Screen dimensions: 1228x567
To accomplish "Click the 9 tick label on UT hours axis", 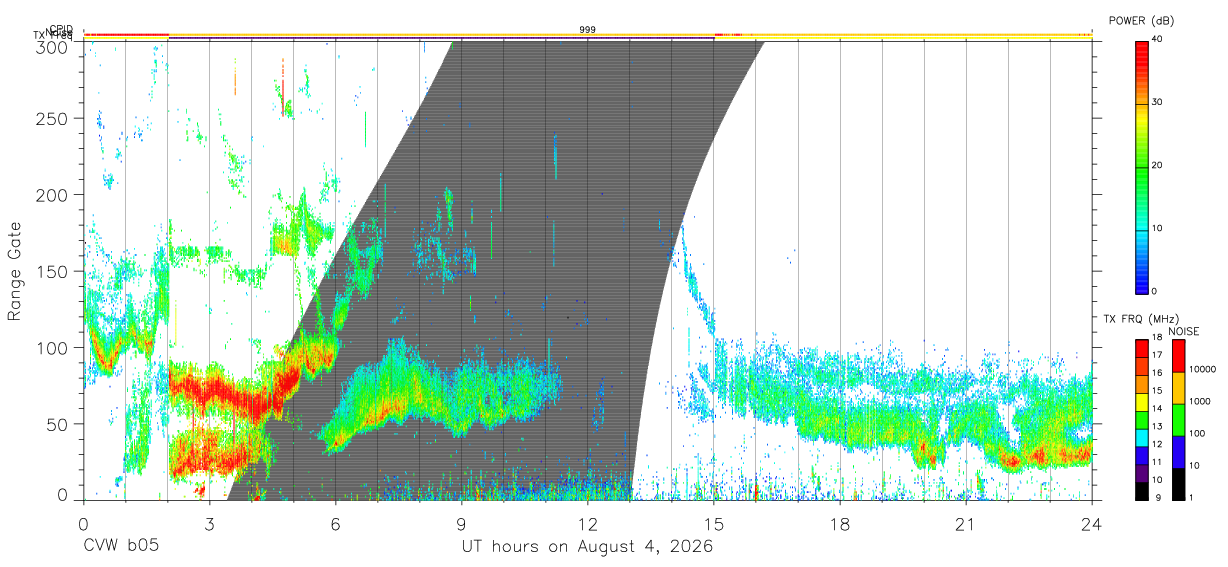I will coord(461,524).
